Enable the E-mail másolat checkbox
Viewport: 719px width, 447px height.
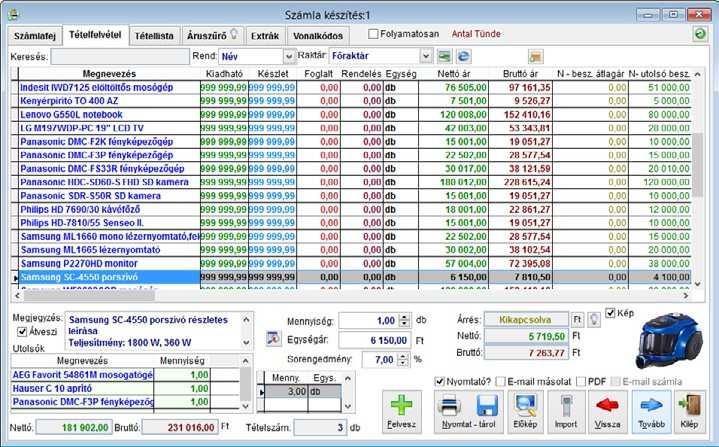pos(501,381)
